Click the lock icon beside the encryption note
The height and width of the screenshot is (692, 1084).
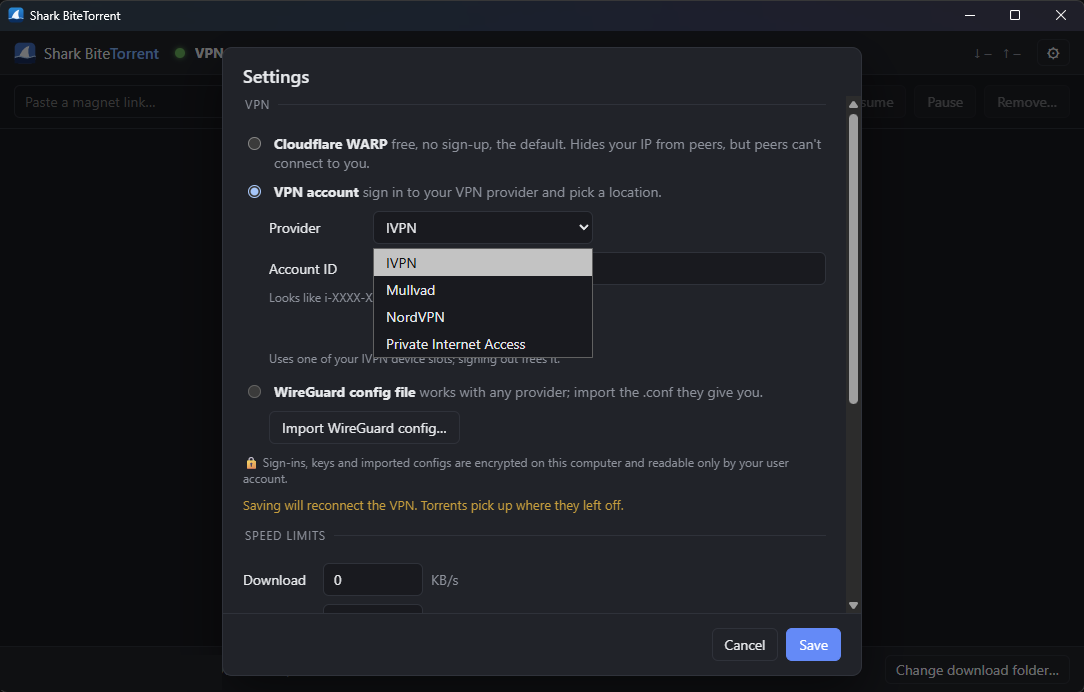click(x=251, y=462)
